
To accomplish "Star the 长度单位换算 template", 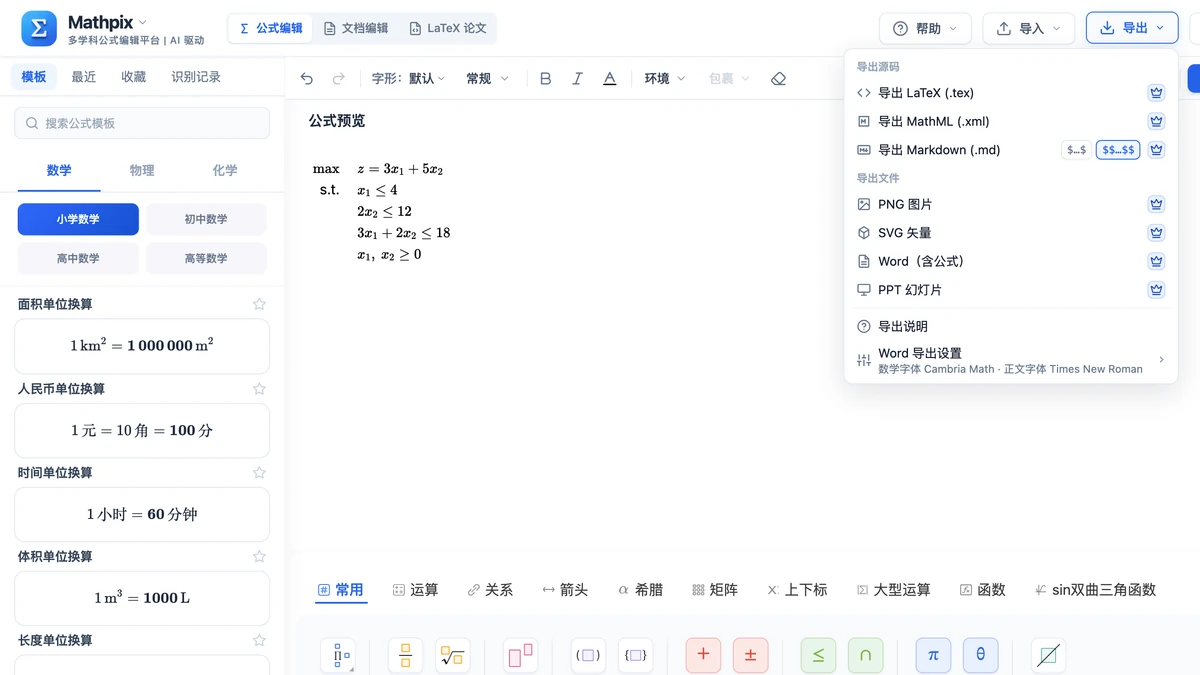I will 259,640.
